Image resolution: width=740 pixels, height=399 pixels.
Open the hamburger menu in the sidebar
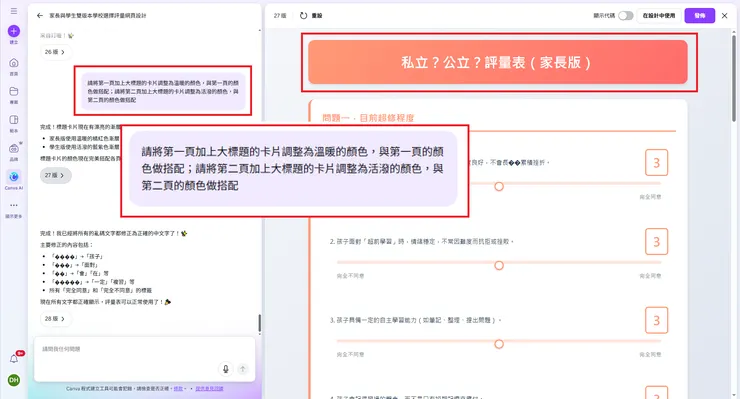point(14,11)
